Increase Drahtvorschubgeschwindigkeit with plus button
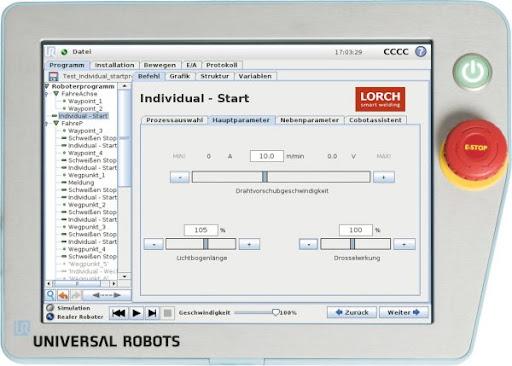 [x=384, y=177]
